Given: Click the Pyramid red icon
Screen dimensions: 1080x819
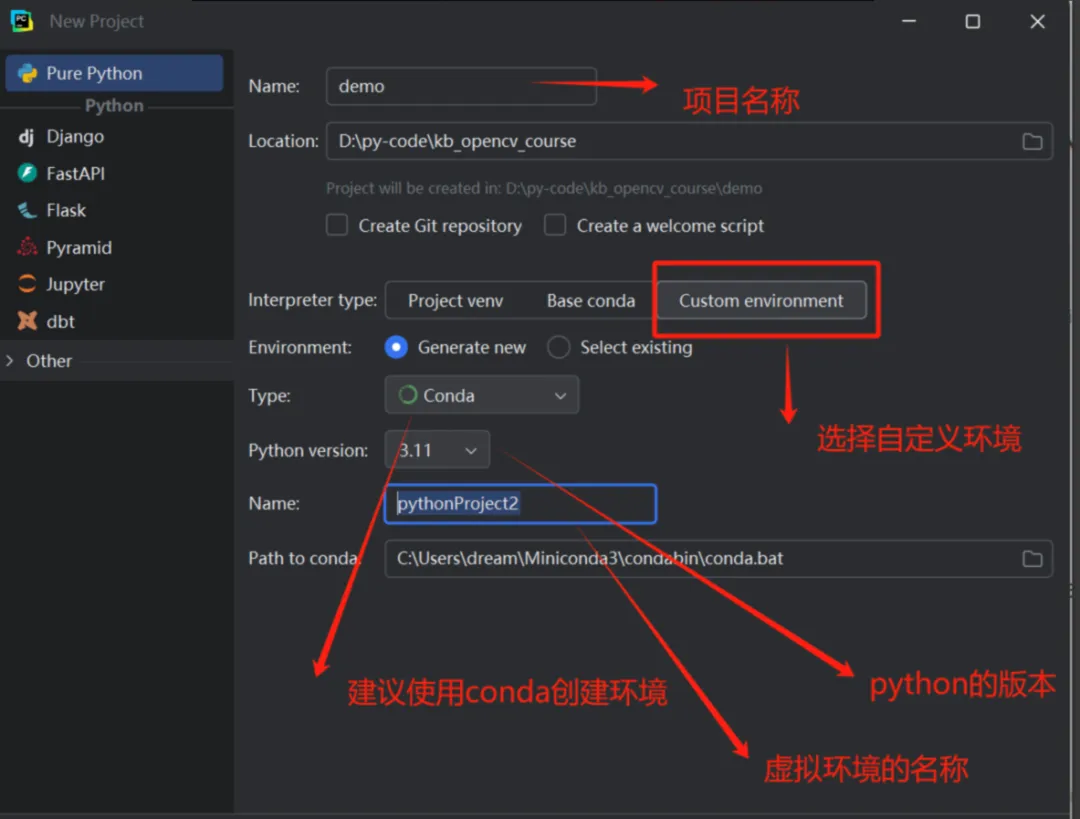Looking at the screenshot, I should pos(27,247).
